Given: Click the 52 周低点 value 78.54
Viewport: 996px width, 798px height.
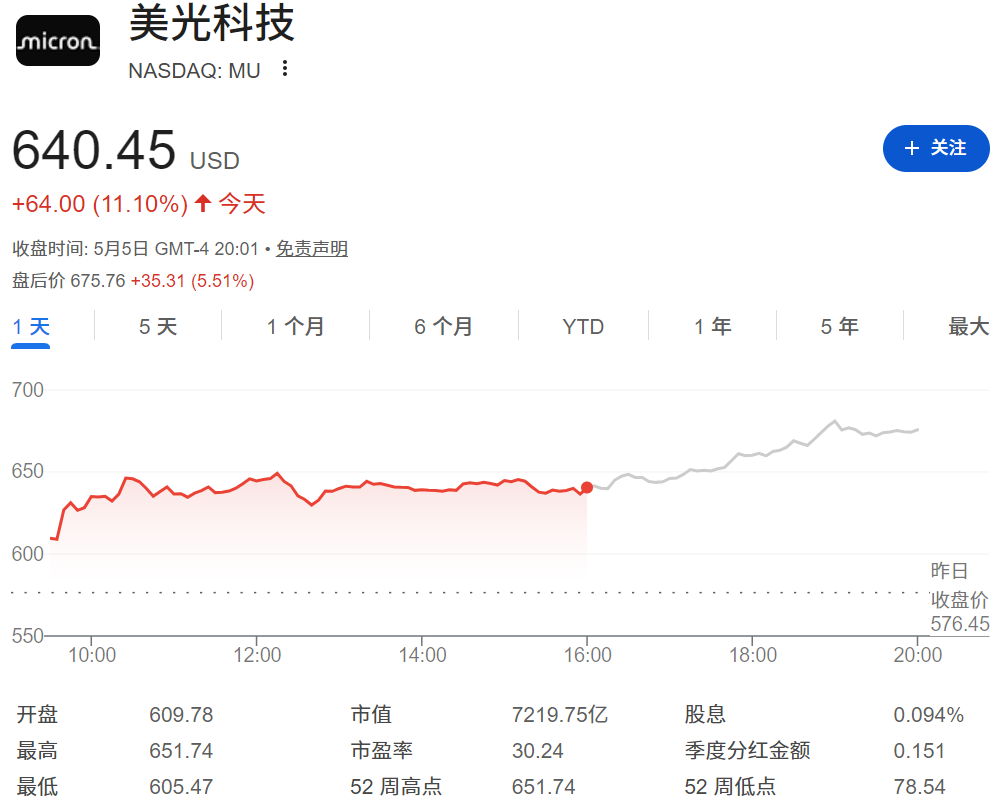Looking at the screenshot, I should (x=919, y=787).
